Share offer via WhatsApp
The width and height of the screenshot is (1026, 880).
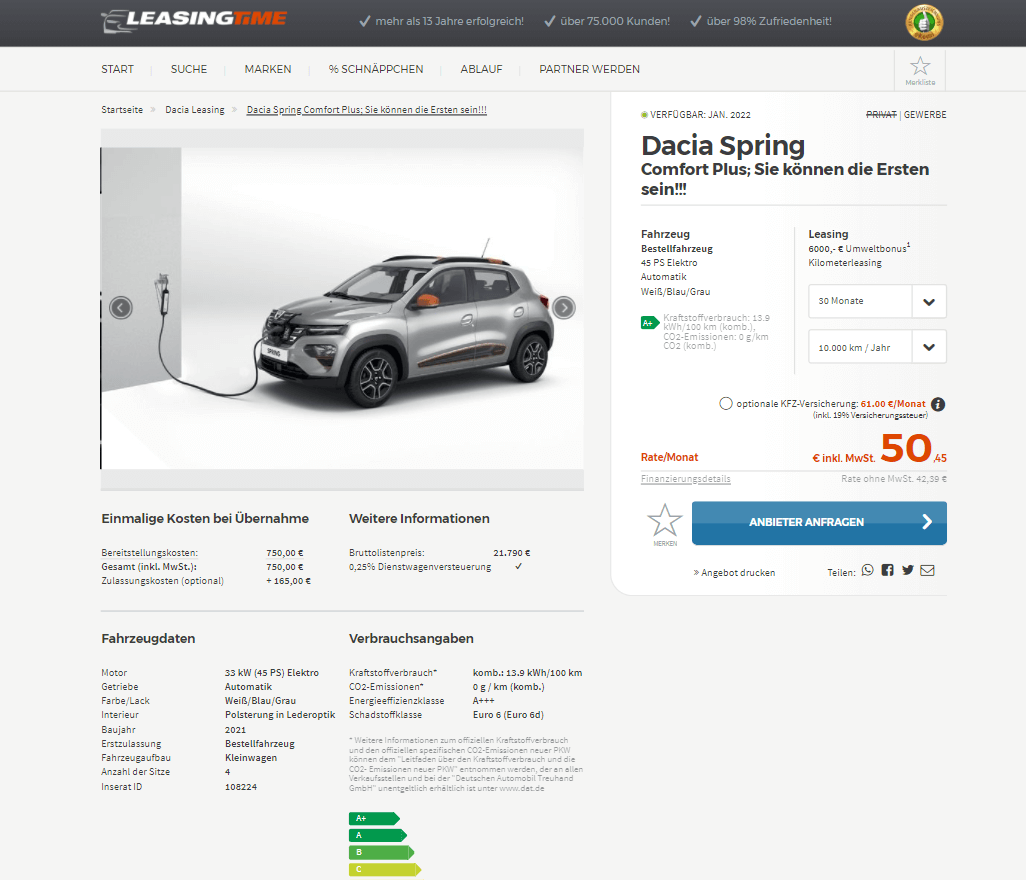[868, 571]
